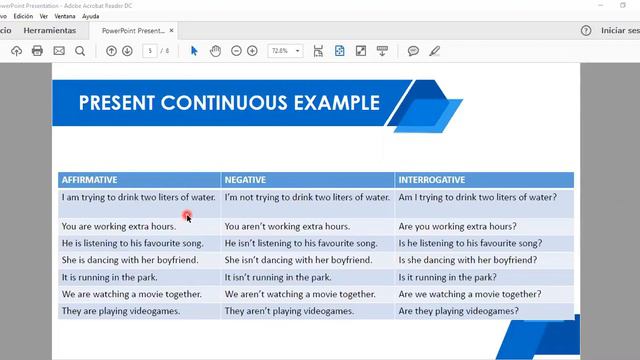Click 'Are you working extra hours?' text
The width and height of the screenshot is (640, 360).
click(x=458, y=227)
